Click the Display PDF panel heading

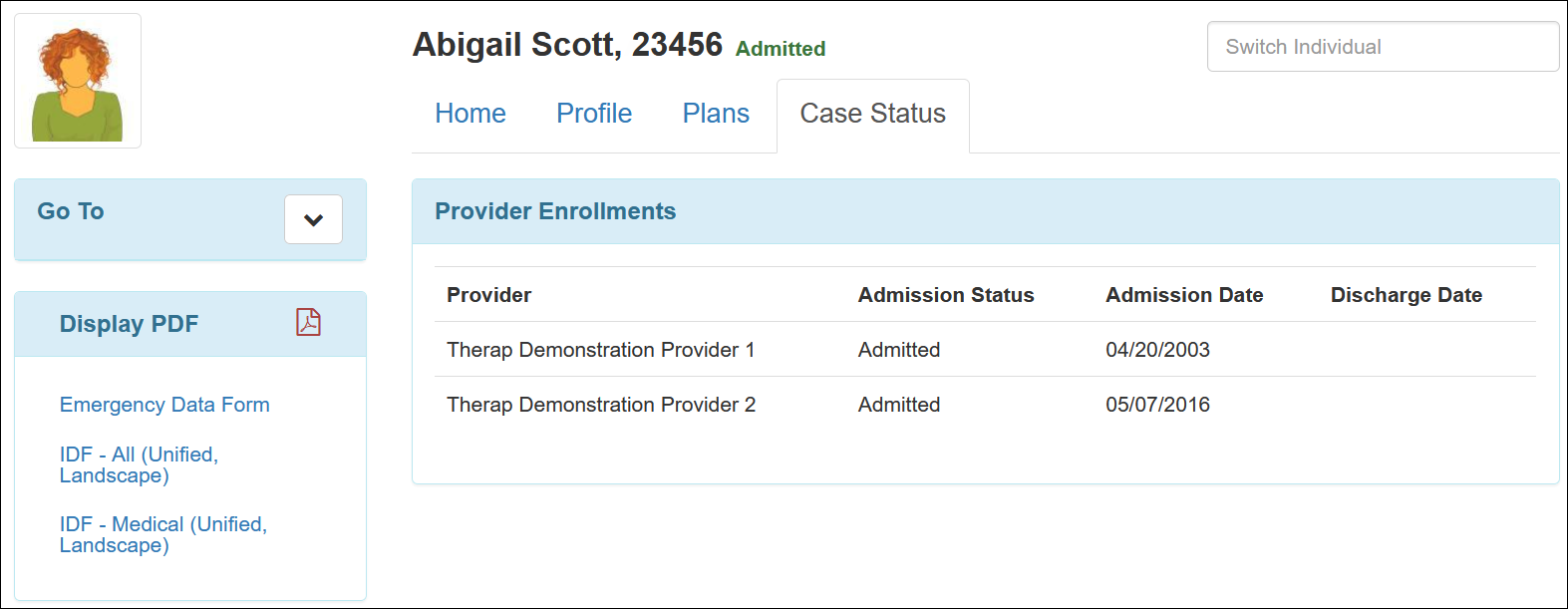click(129, 324)
